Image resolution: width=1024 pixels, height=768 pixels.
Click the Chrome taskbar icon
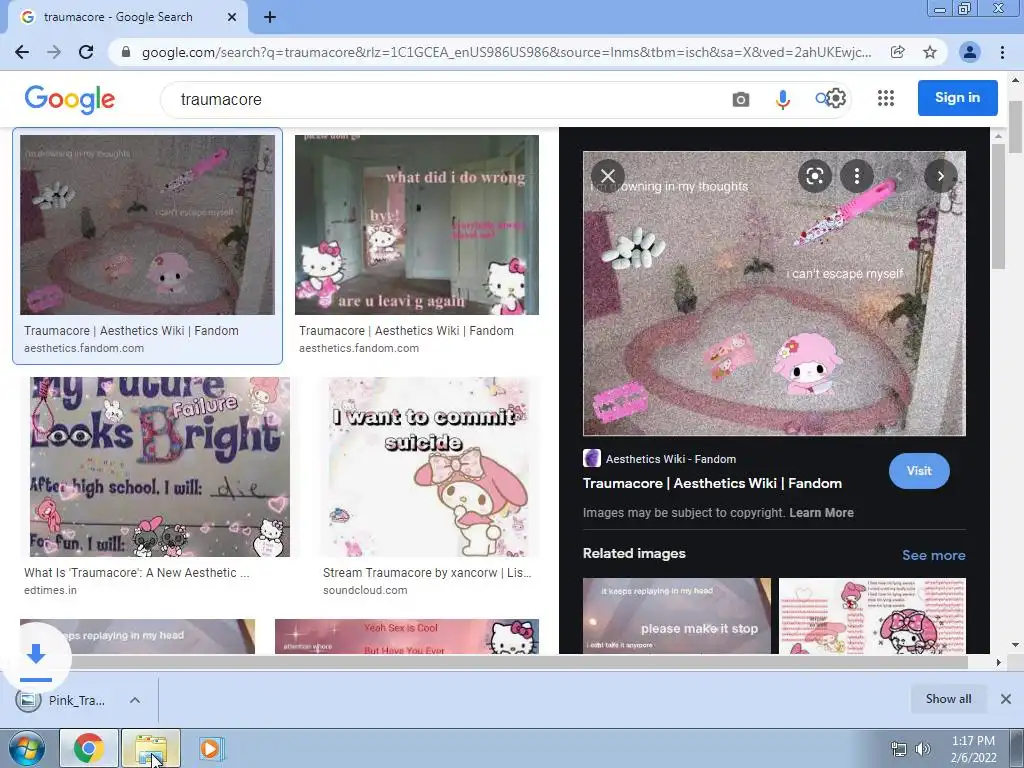click(x=89, y=748)
